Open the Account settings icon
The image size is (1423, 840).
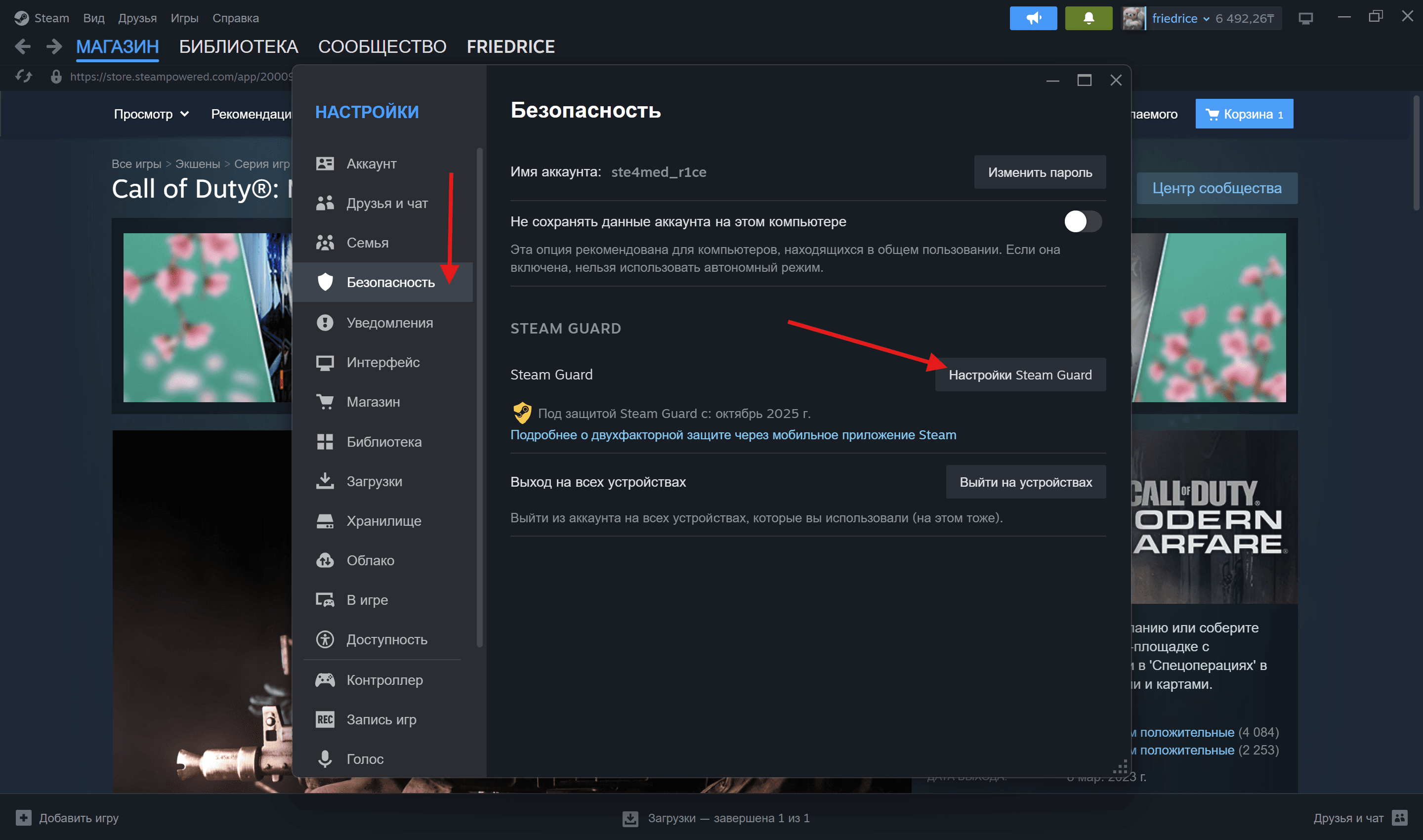coord(325,164)
